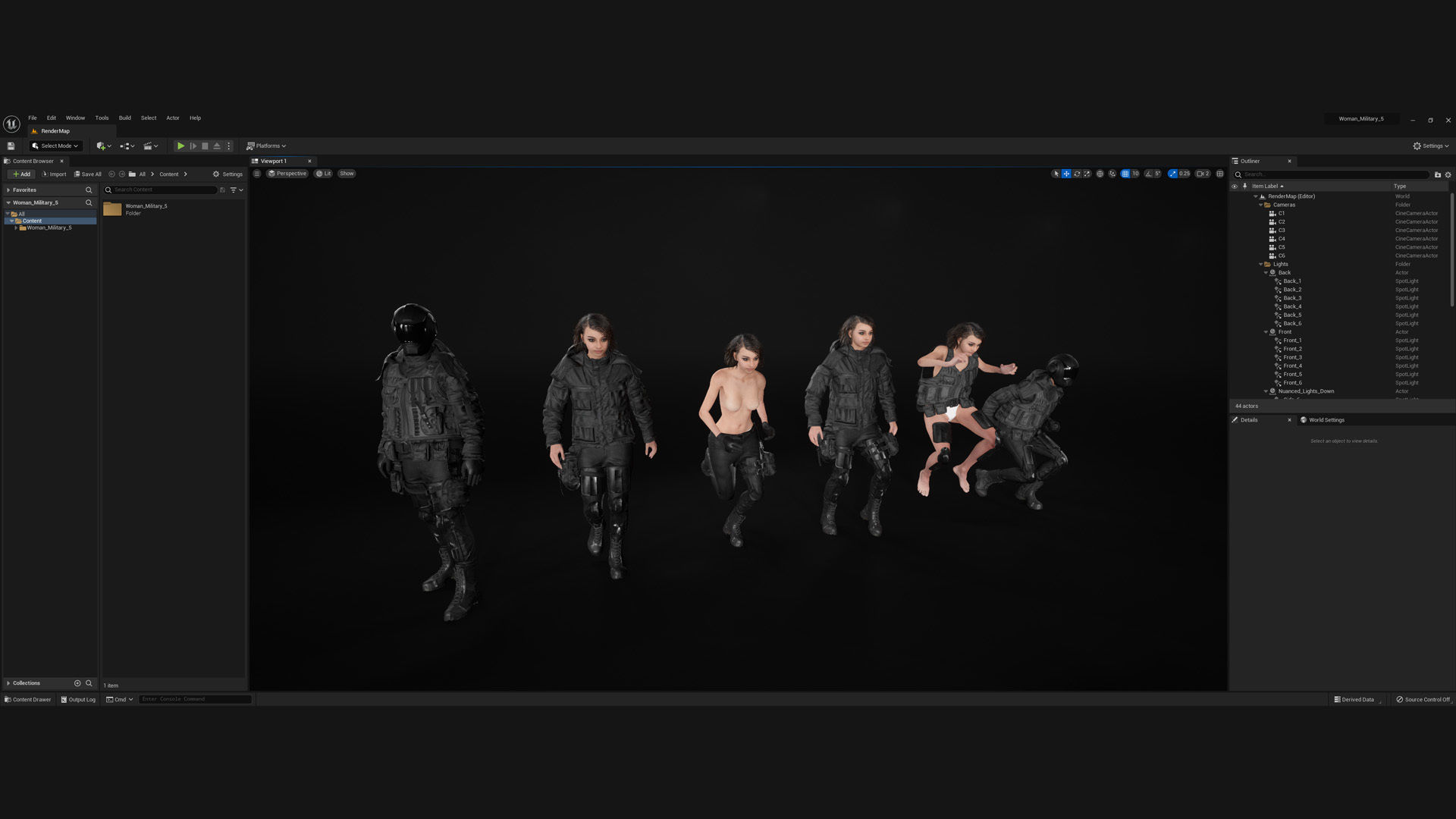
Task: Open the Lit view mode menu
Action: (324, 173)
